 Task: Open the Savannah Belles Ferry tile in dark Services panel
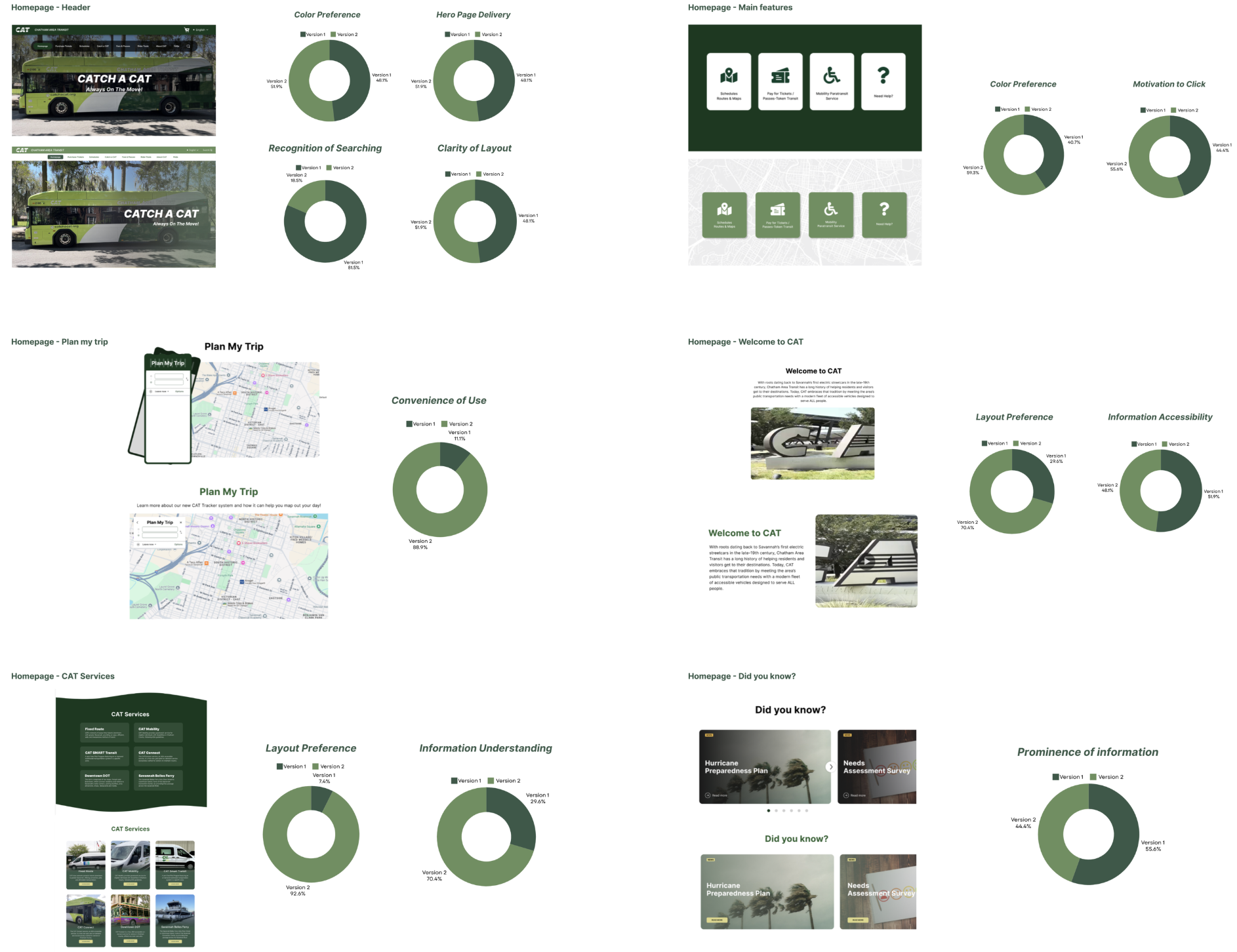(x=158, y=780)
